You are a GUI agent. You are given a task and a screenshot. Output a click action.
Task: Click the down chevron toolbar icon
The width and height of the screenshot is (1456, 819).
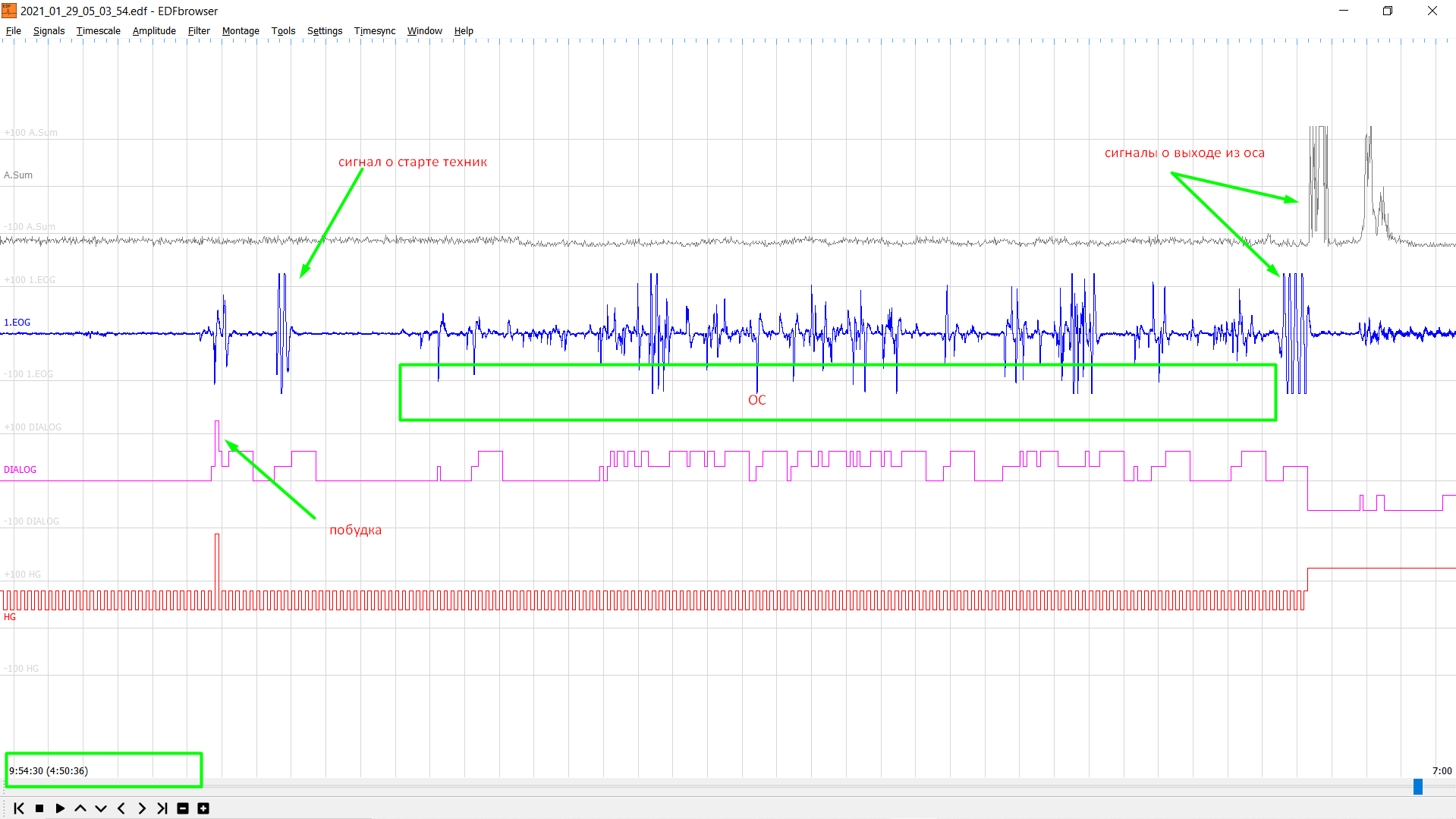pyautogui.click(x=101, y=808)
